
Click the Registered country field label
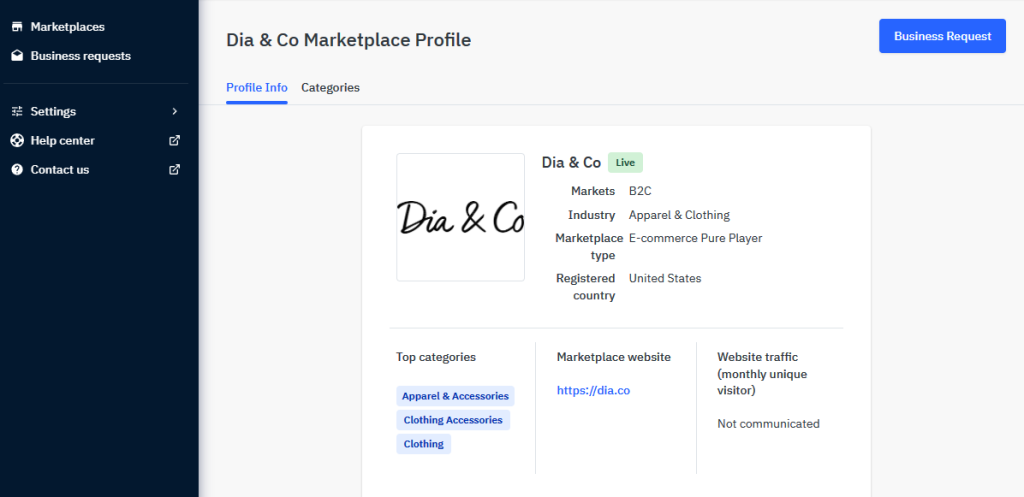pyautogui.click(x=586, y=287)
